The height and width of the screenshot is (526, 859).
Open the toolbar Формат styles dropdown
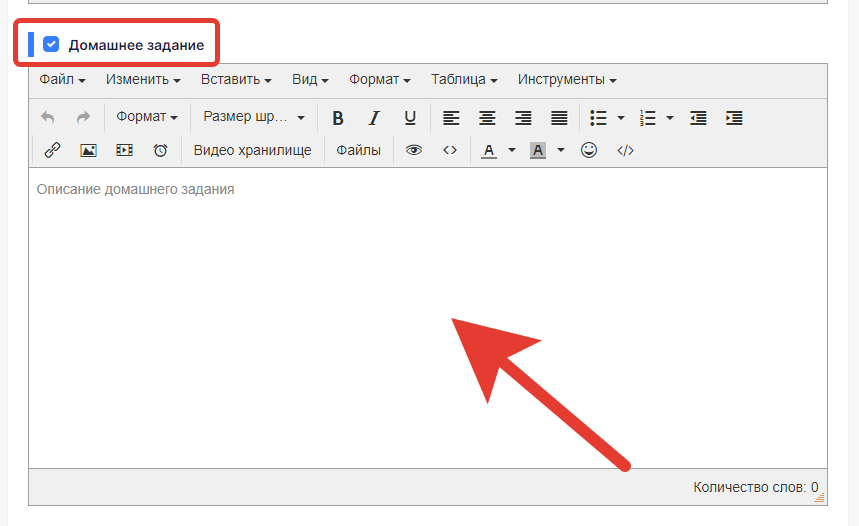coord(147,117)
